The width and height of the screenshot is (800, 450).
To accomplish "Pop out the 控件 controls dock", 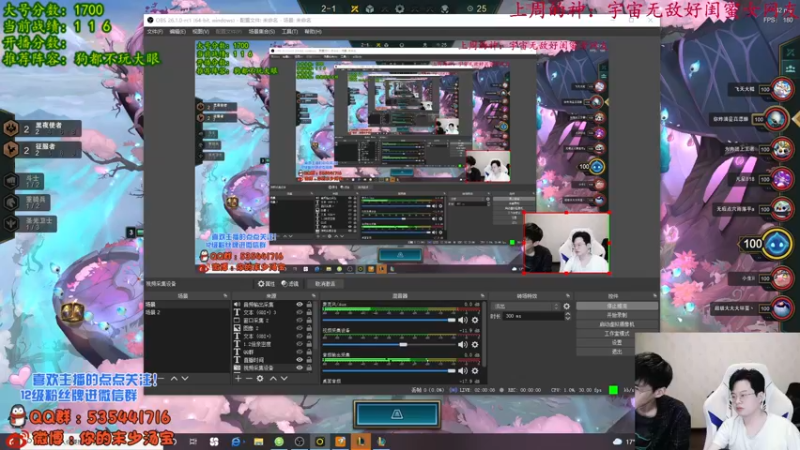I will coord(655,296).
